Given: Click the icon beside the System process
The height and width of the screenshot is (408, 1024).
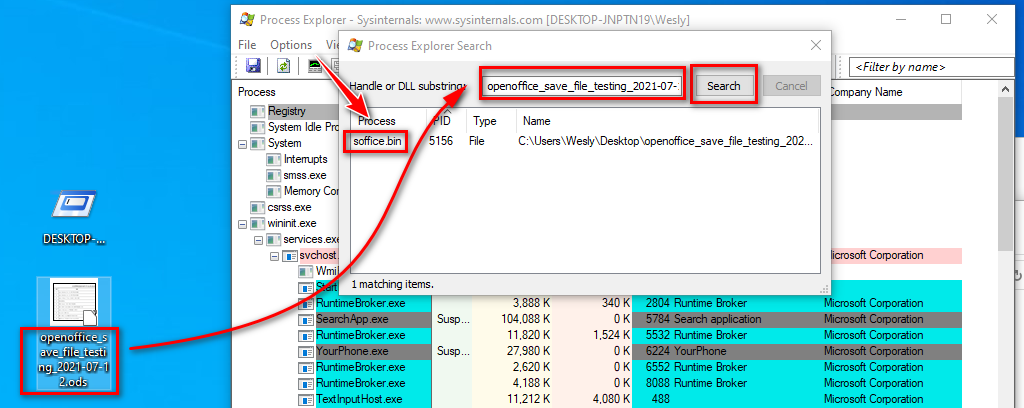Looking at the screenshot, I should [x=258, y=143].
